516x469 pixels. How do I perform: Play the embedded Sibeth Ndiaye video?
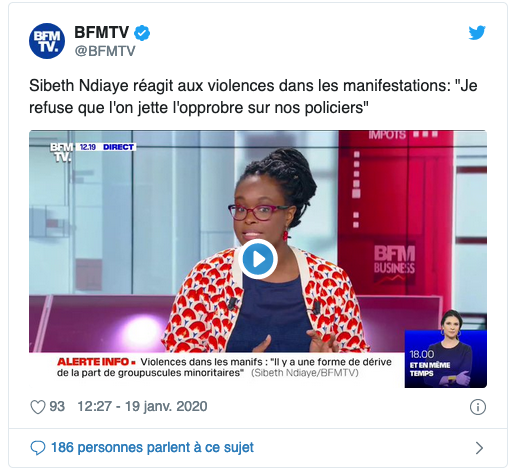[258, 259]
